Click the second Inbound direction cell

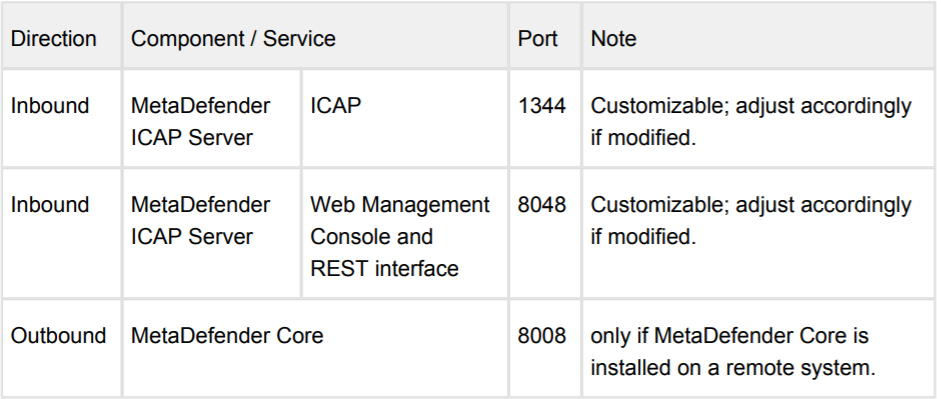point(62,234)
